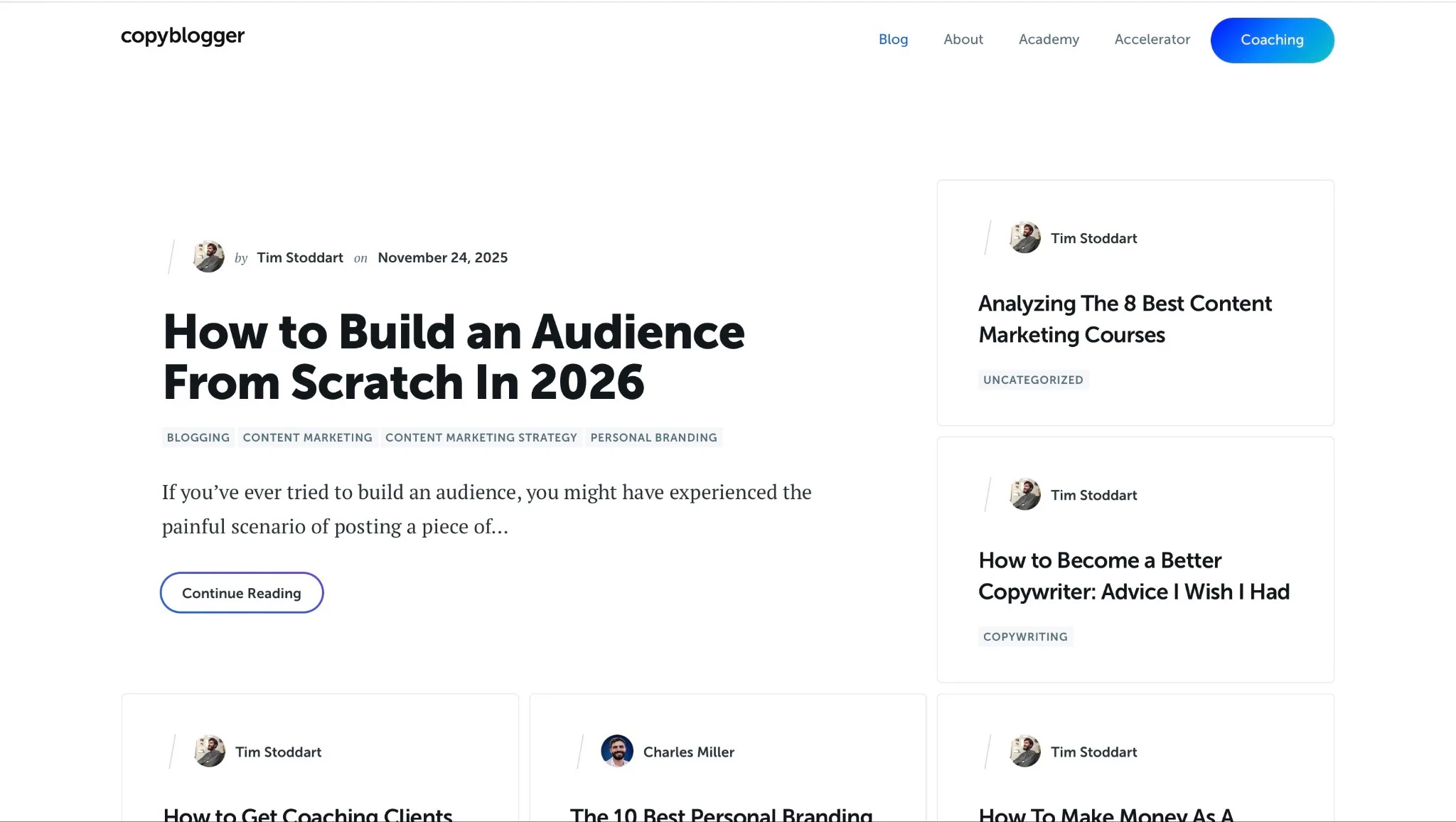
Task: Click Tim Stoddart's avatar on the featured post
Action: point(208,257)
